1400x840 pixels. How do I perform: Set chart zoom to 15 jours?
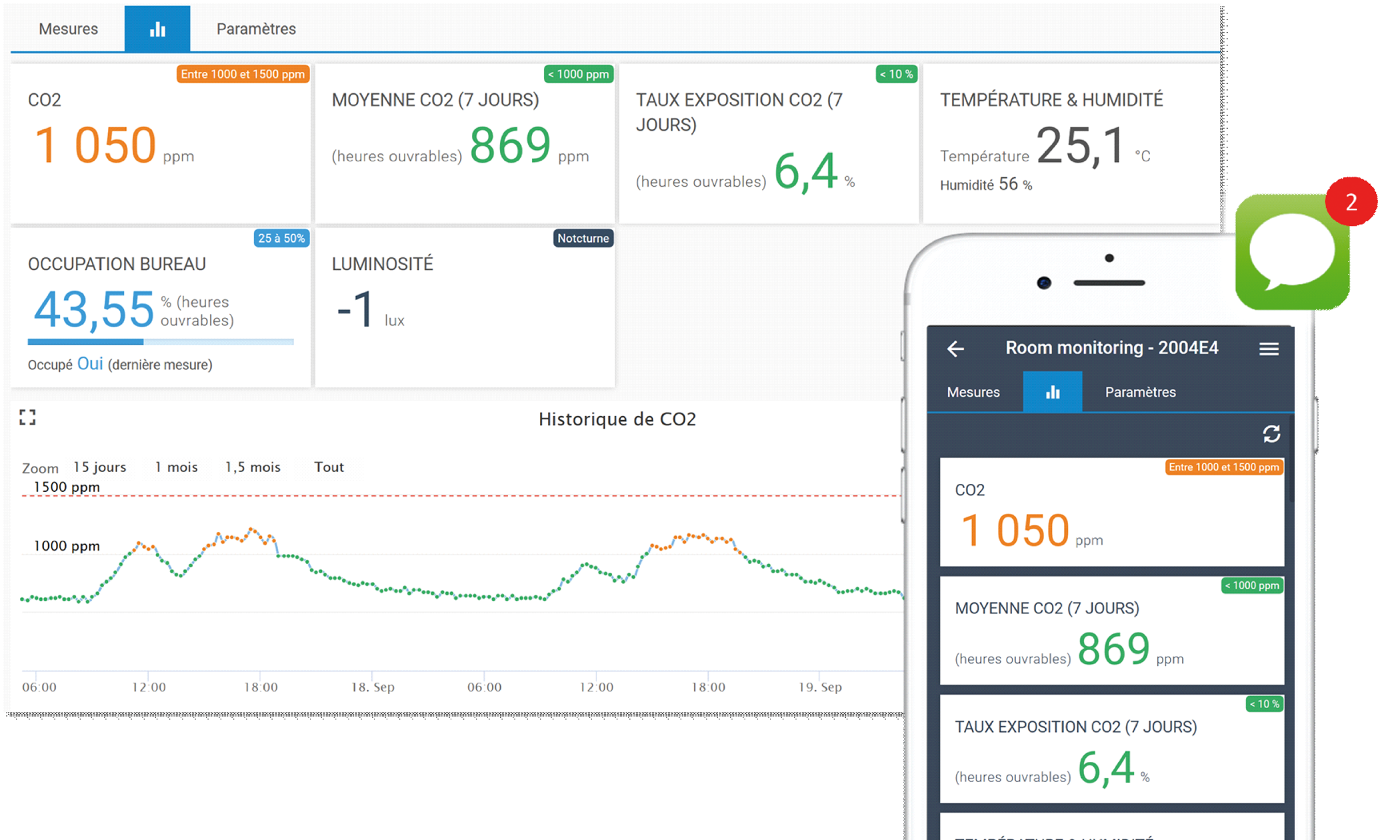[99, 467]
